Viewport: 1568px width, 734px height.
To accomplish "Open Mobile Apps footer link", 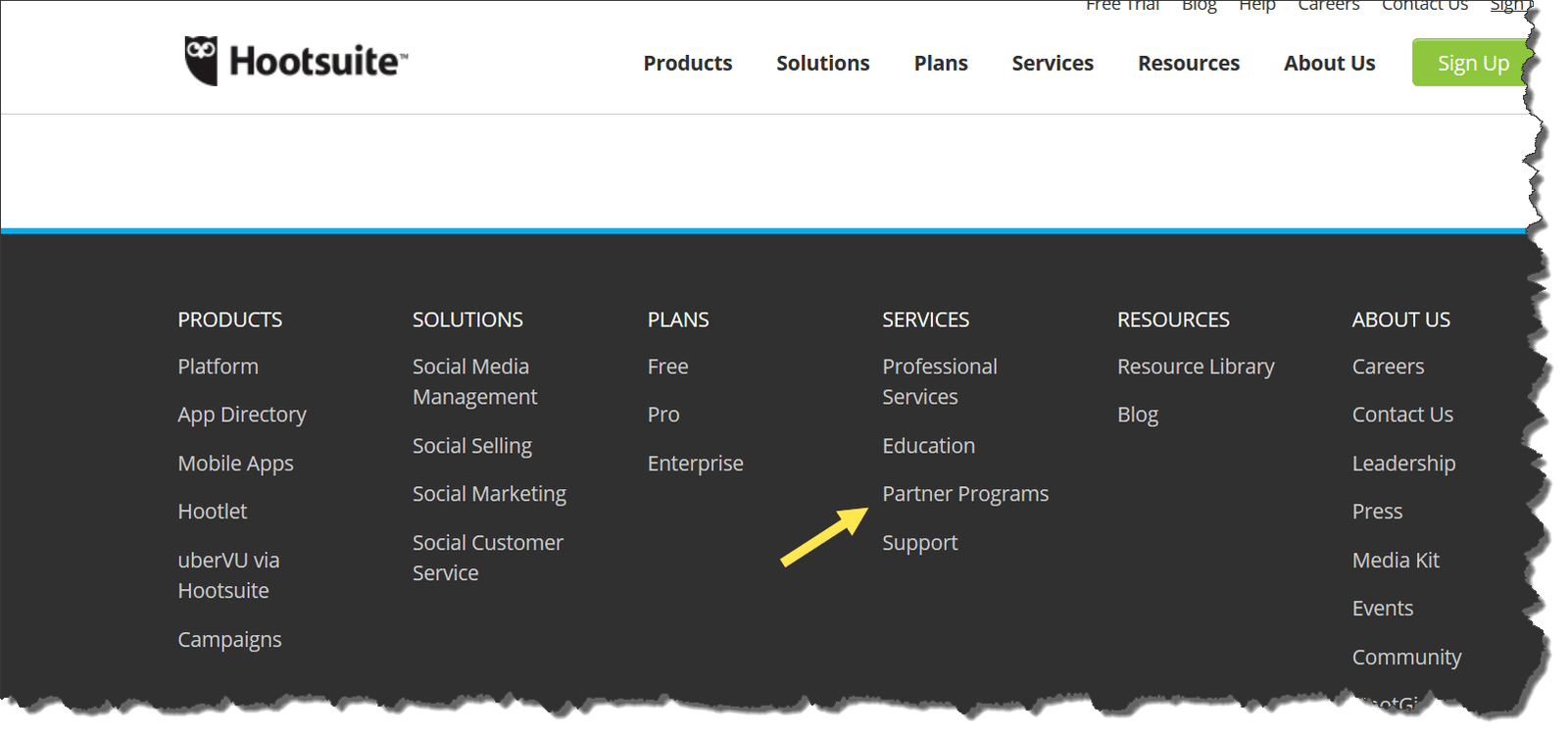I will pos(235,464).
